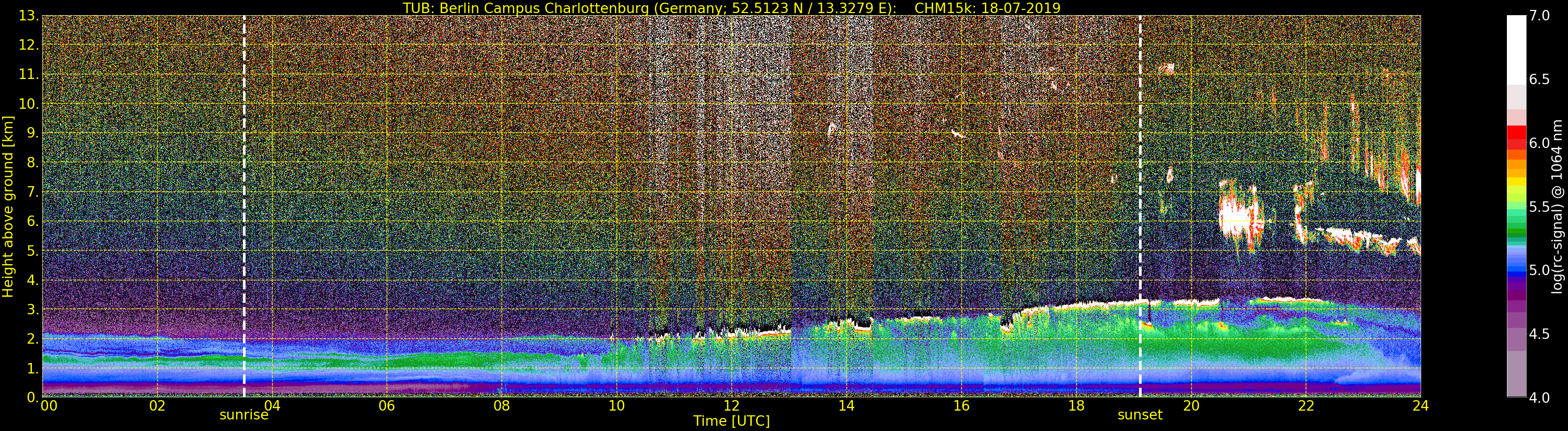This screenshot has width=1568, height=431.
Task: Click height axis tick '3.'
Action: click(32, 309)
